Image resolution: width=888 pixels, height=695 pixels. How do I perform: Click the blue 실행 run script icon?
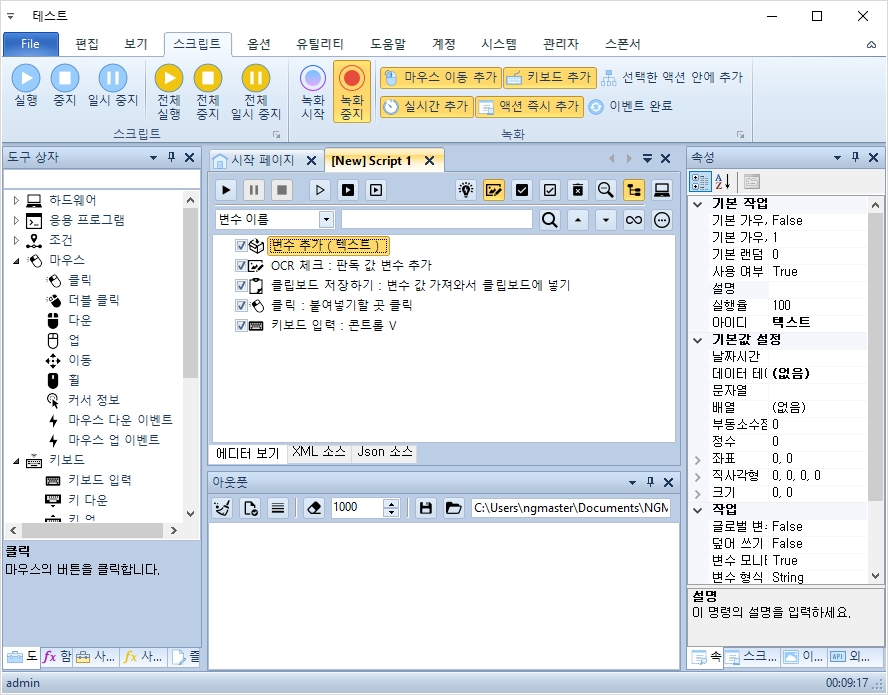(26, 78)
